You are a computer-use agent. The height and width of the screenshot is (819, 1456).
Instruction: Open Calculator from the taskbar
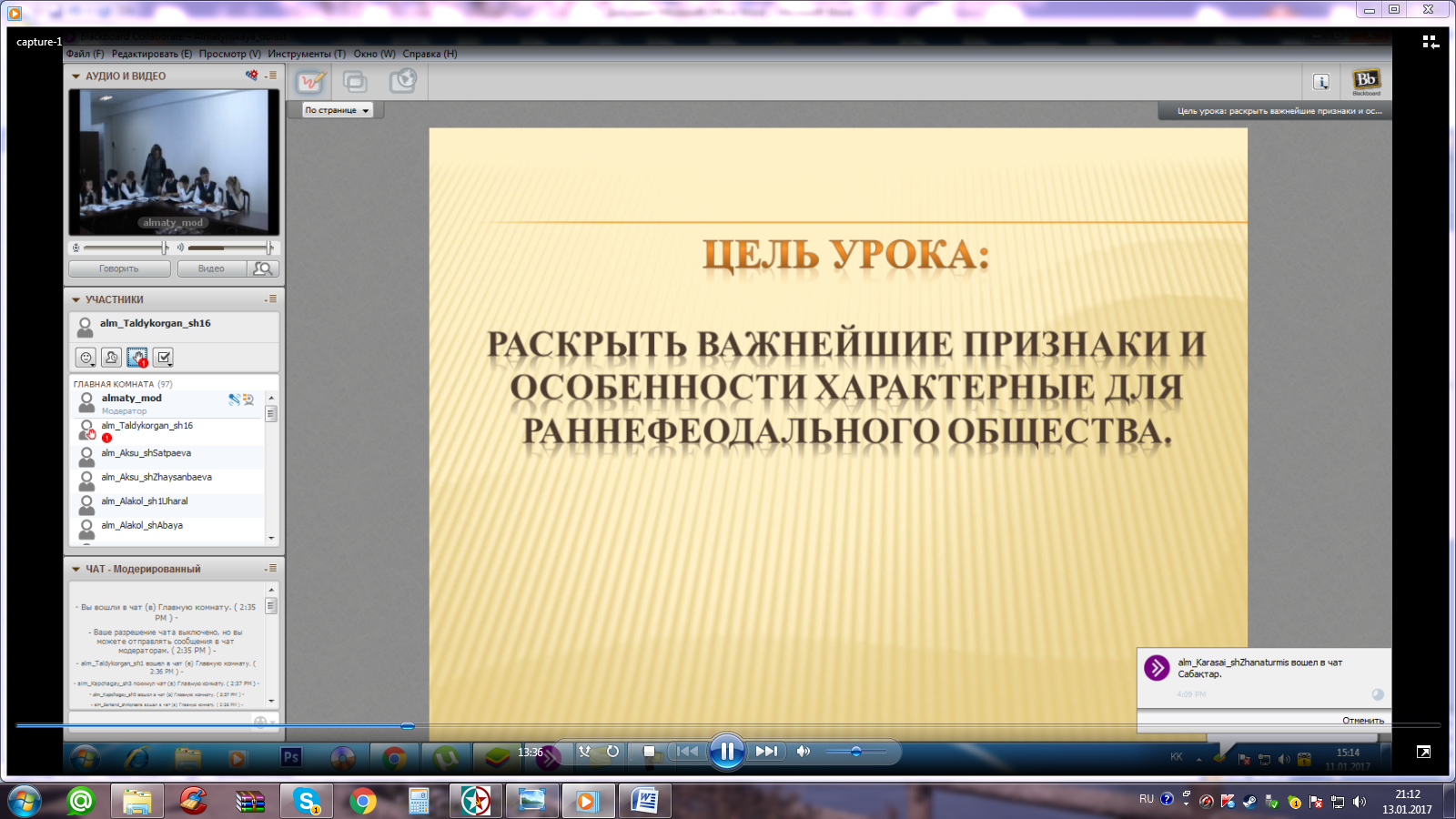419,801
